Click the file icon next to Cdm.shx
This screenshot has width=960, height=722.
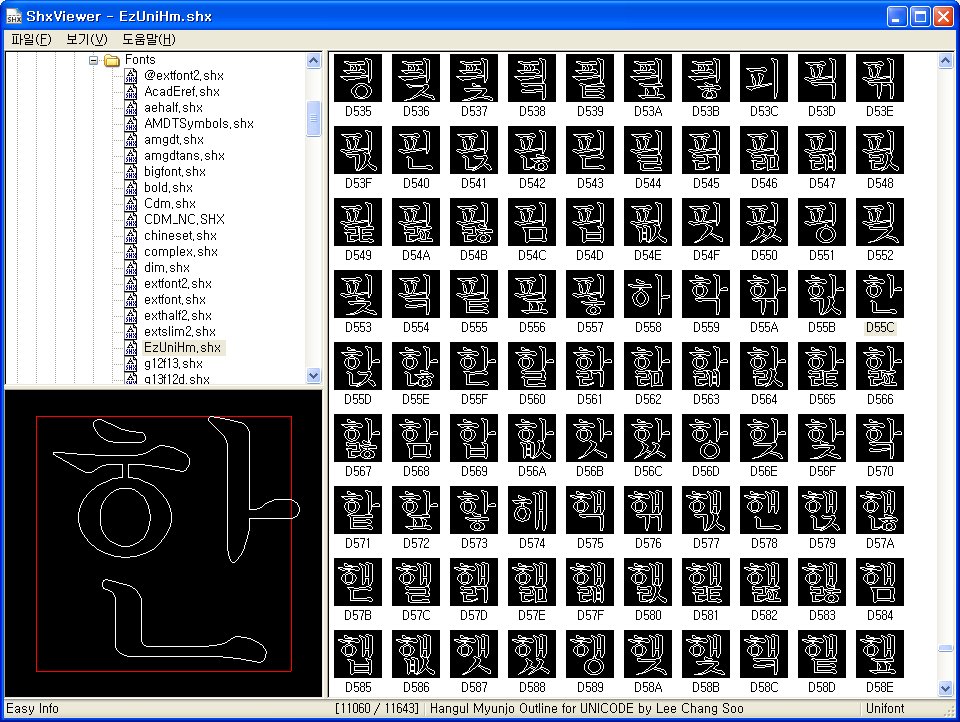131,204
